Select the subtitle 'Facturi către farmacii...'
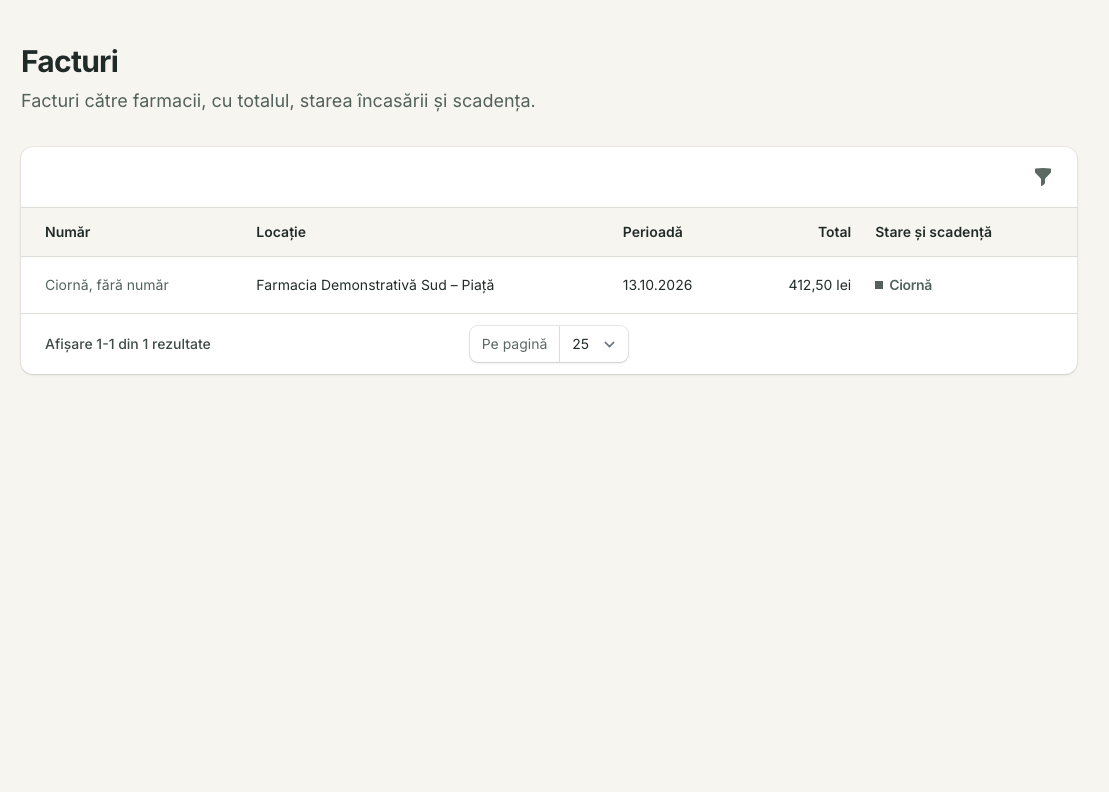Viewport: 1109px width, 792px height. (278, 101)
